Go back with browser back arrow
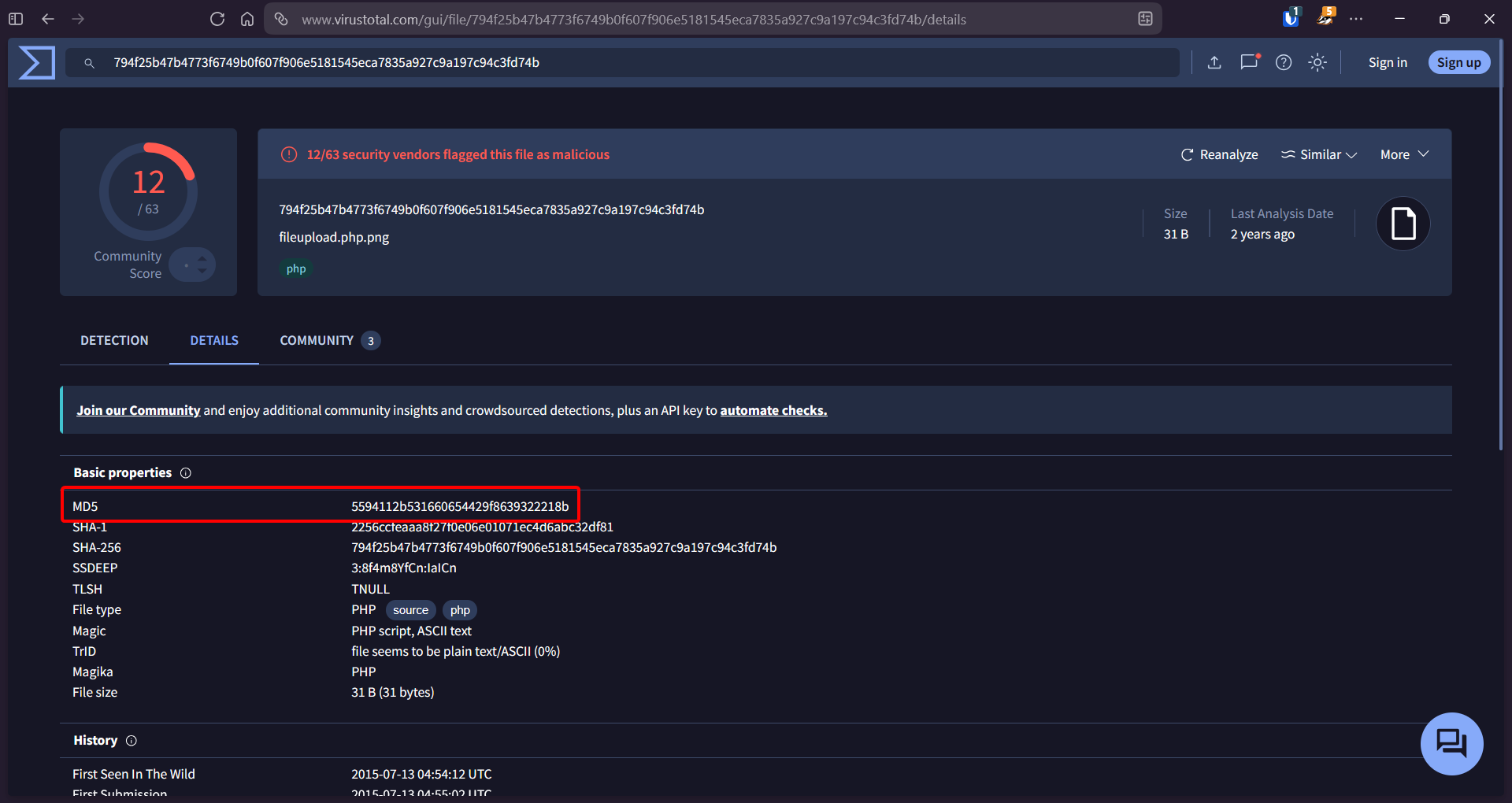Screen dimensions: 1512x803 [48, 19]
